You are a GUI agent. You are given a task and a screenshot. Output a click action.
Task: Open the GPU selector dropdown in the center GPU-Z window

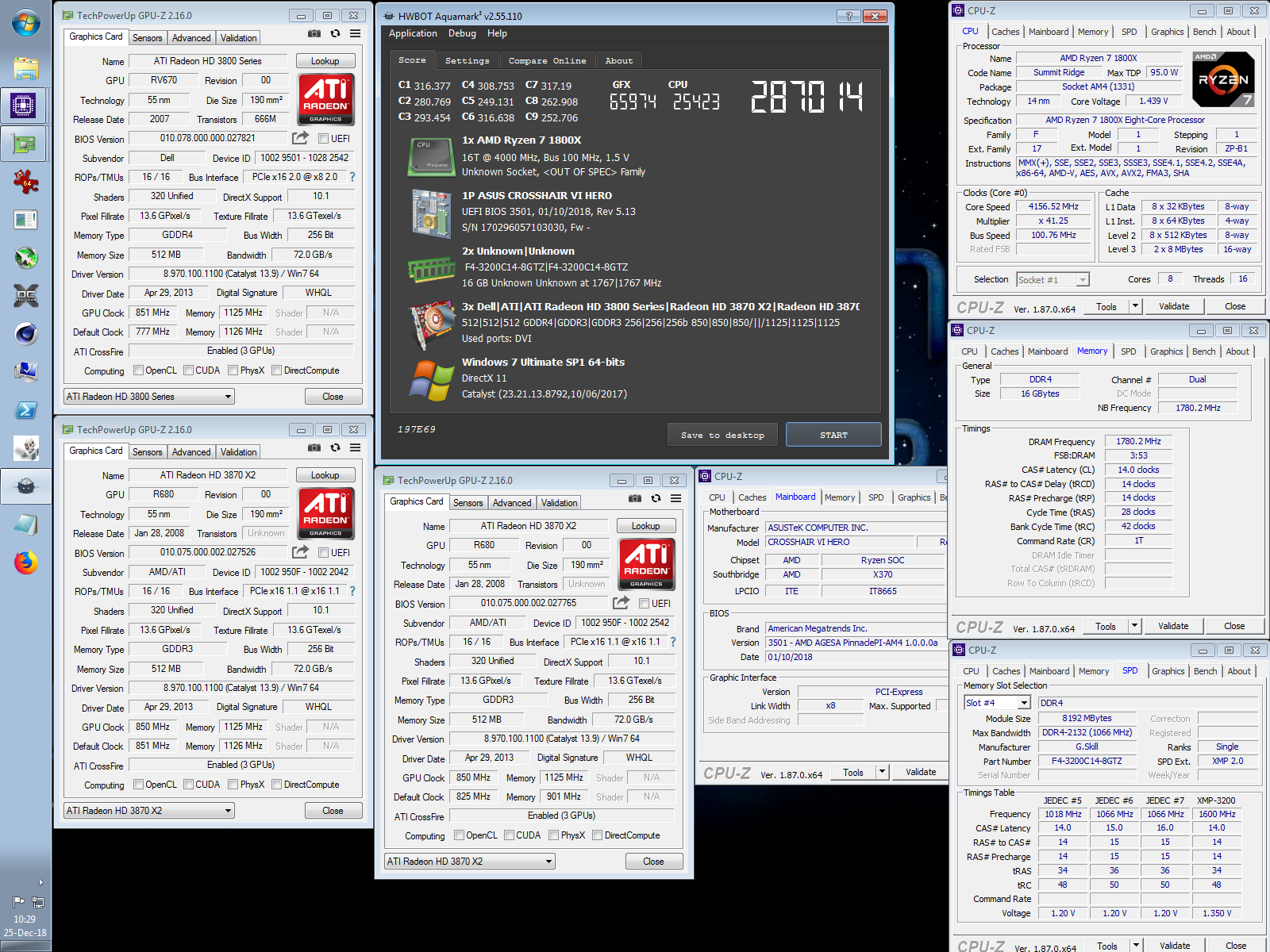(470, 862)
